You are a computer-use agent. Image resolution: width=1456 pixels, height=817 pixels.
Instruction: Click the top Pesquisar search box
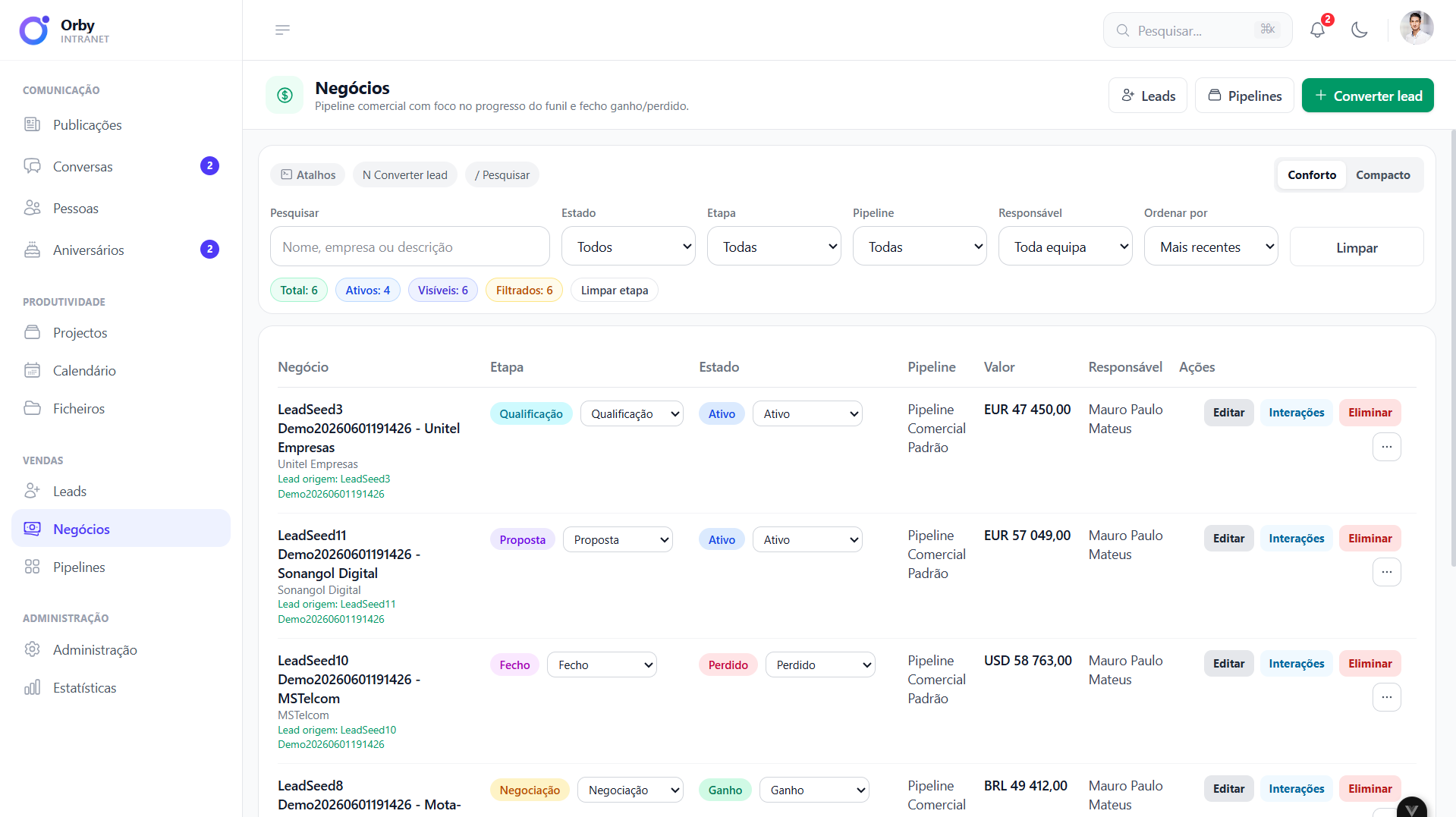[x=1197, y=30]
